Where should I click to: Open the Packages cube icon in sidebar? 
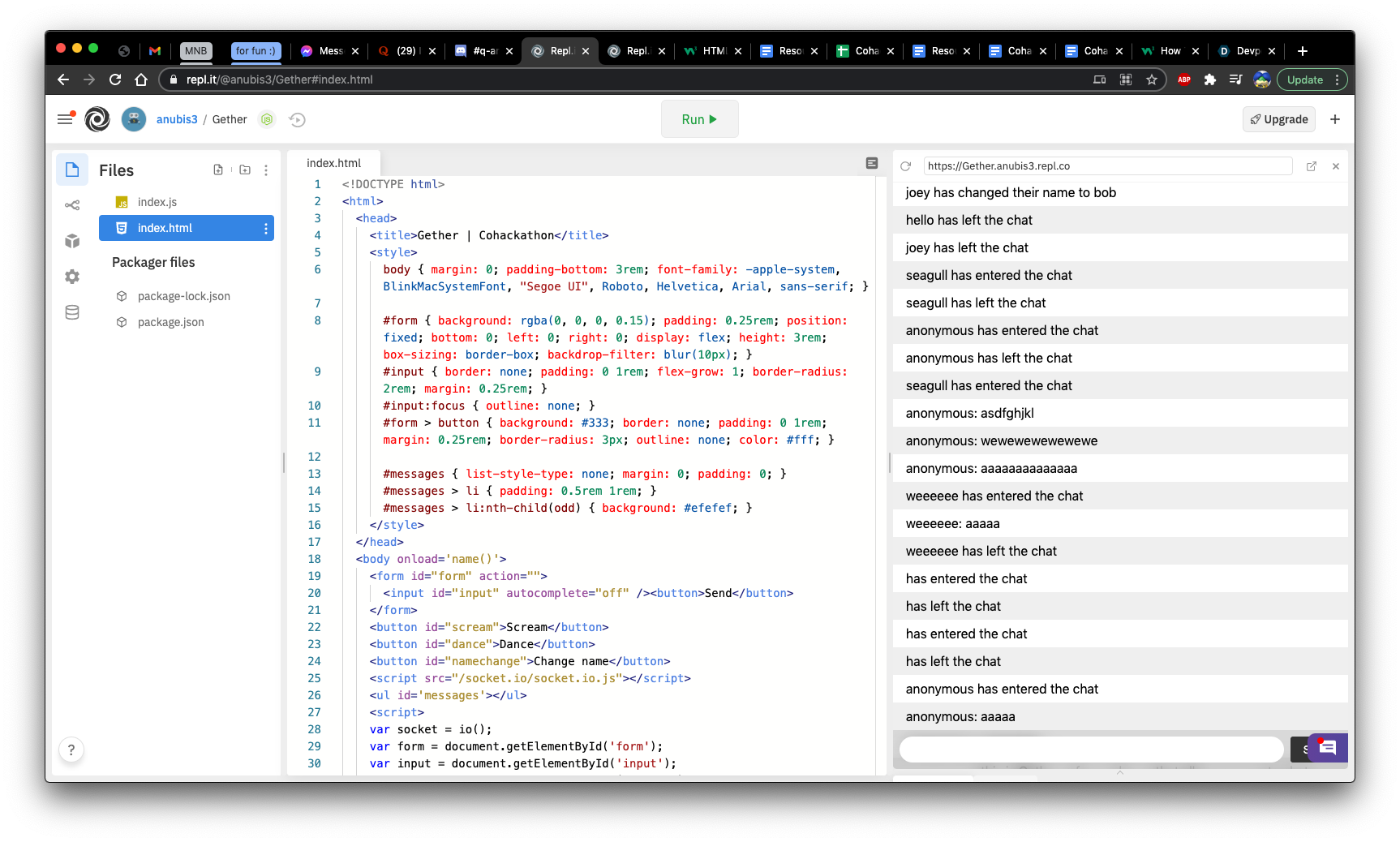72,241
